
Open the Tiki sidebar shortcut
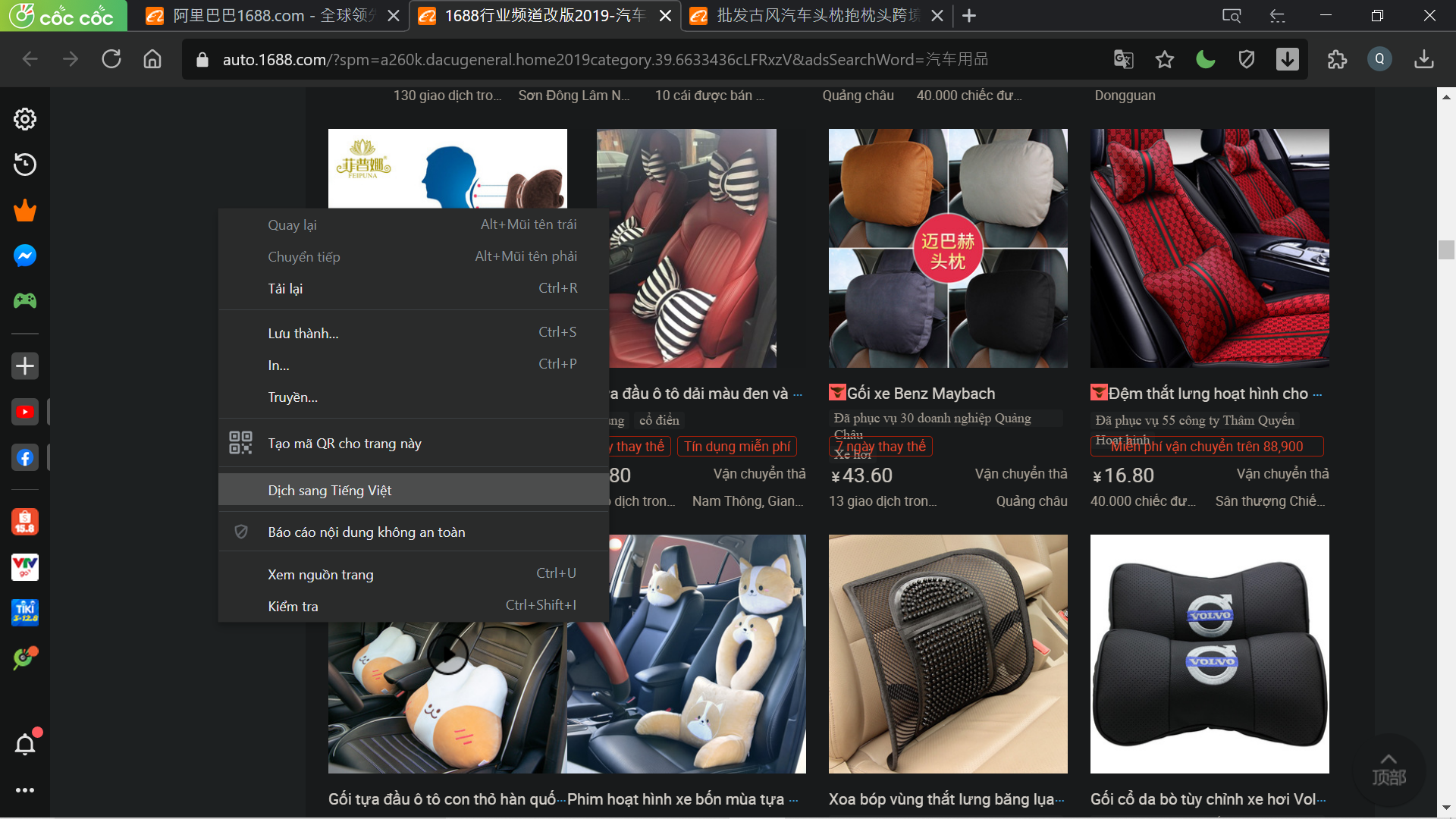click(x=25, y=612)
